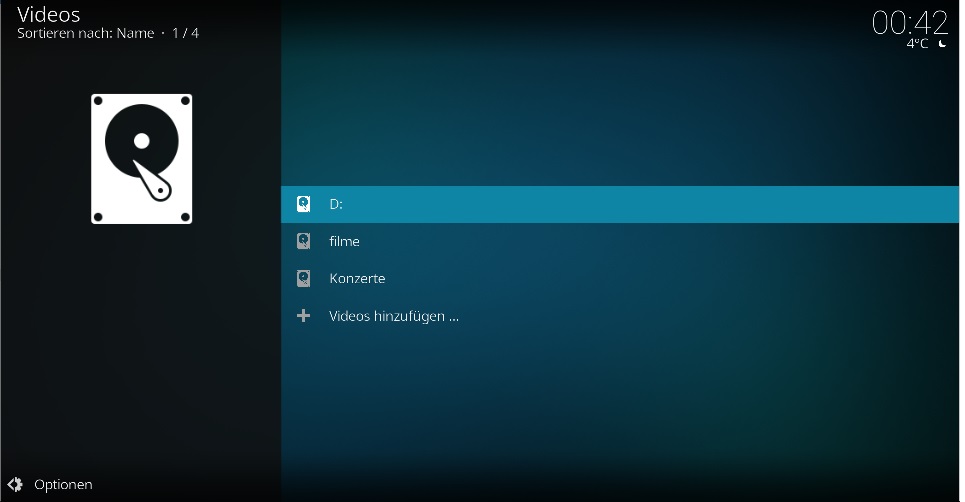Image resolution: width=965 pixels, height=502 pixels.
Task: Click the Videos window title
Action: pos(49,14)
